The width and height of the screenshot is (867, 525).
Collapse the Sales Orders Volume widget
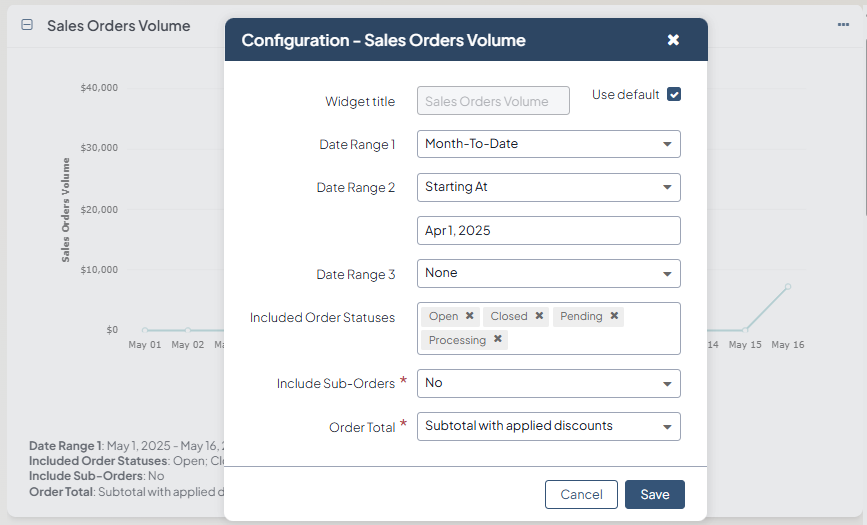[27, 25]
